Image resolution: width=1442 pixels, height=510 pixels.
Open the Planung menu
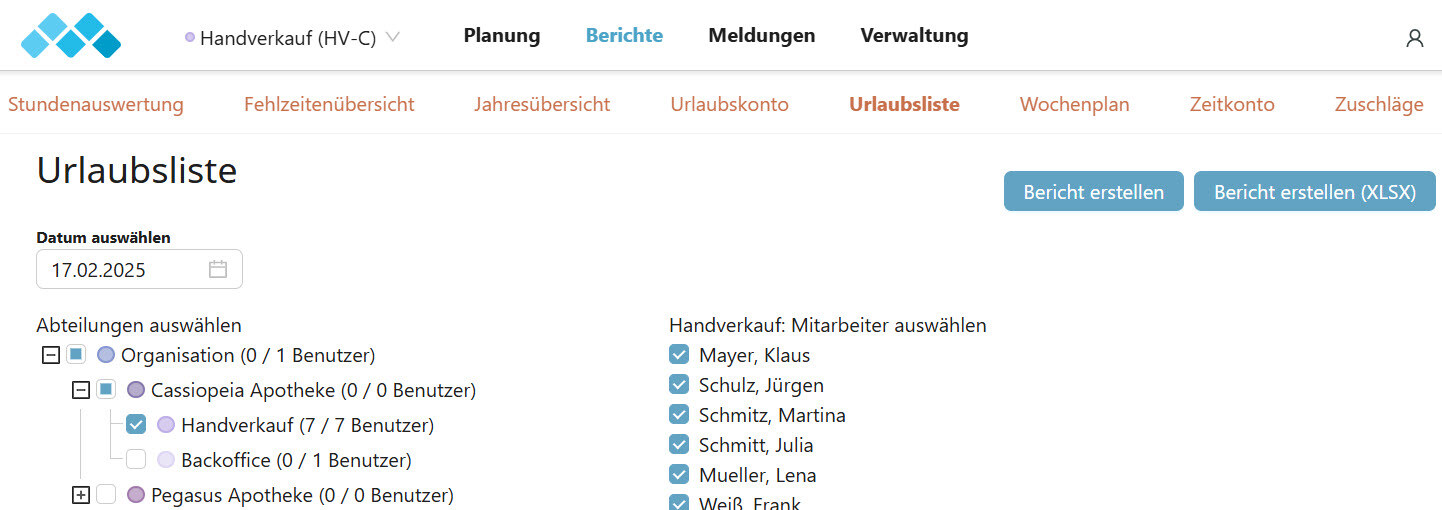[502, 36]
